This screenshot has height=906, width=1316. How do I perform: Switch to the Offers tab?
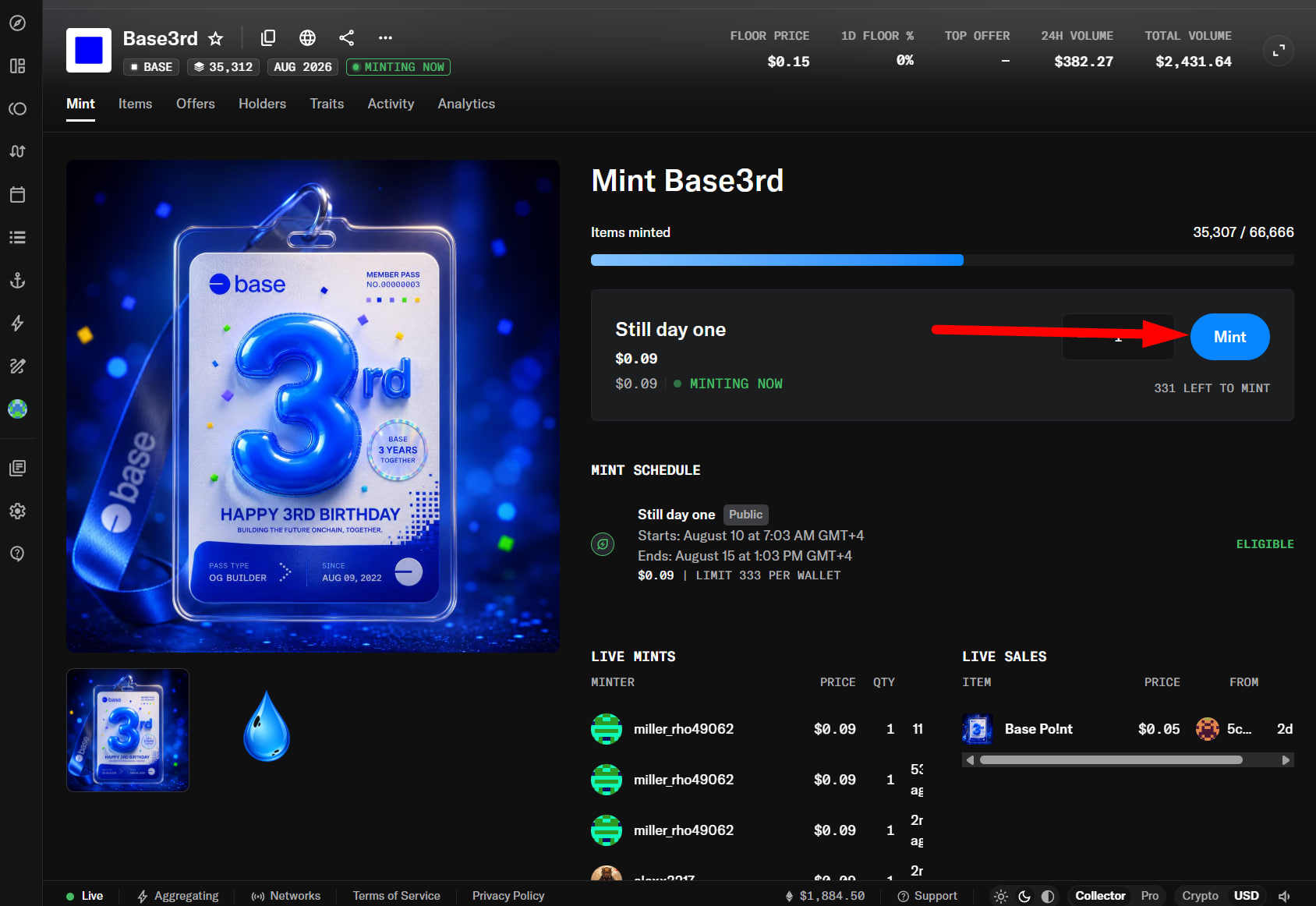pos(196,104)
